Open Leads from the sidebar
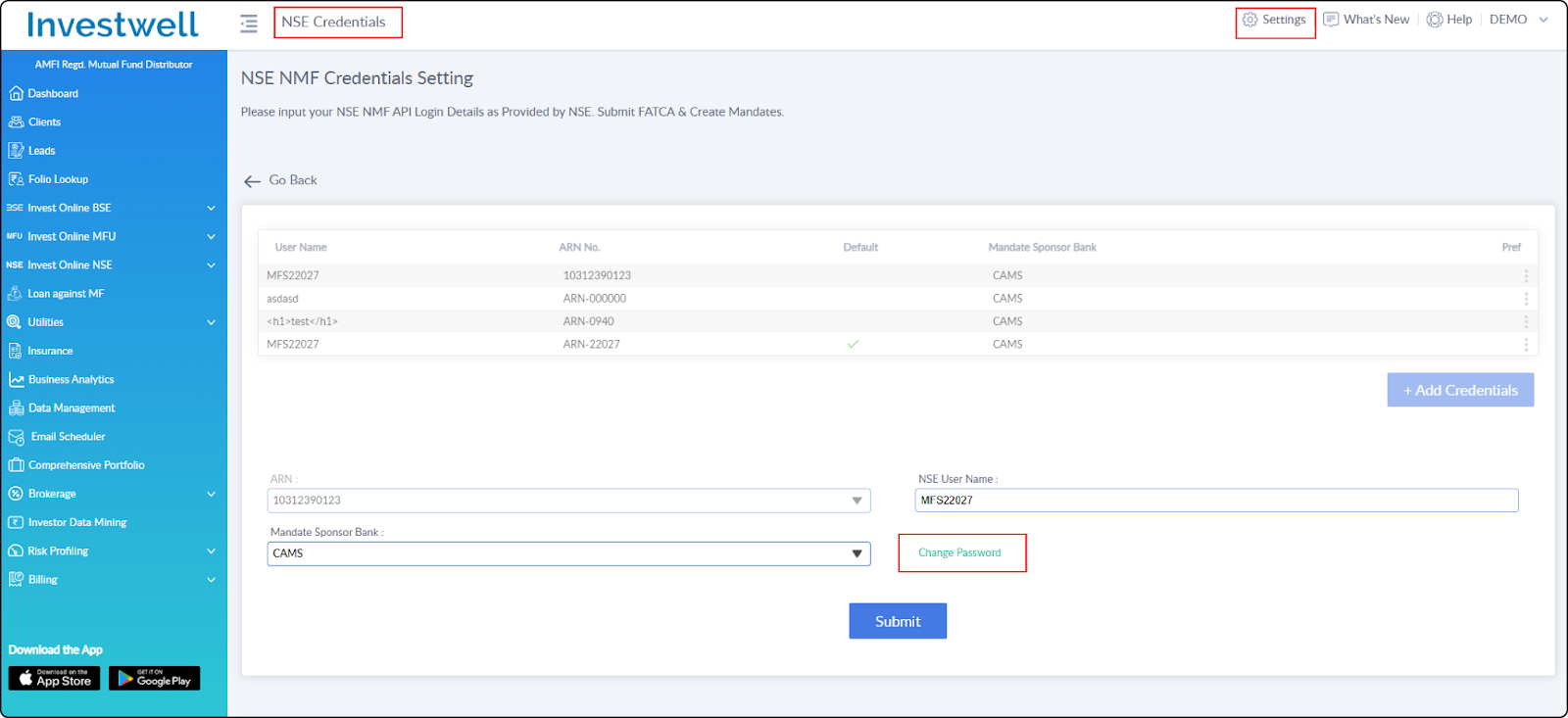The image size is (1568, 718). [41, 150]
